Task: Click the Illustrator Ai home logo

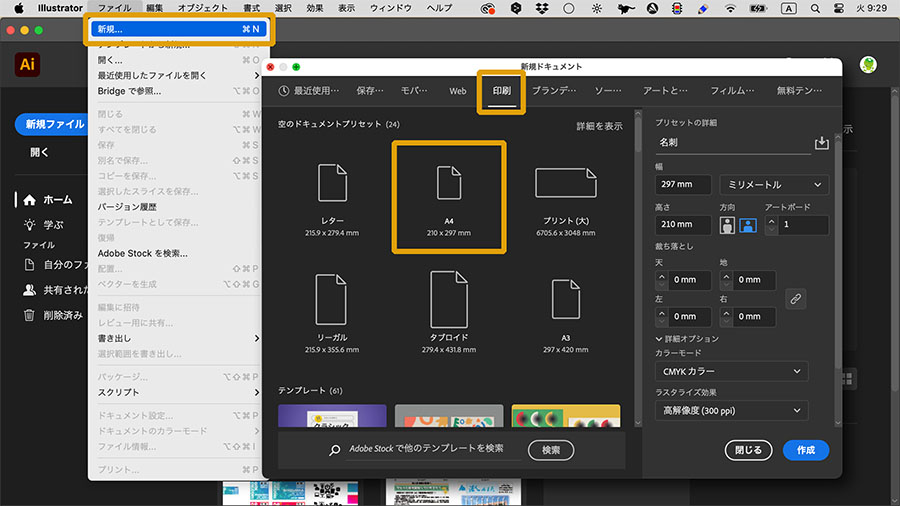Action: coord(27,64)
